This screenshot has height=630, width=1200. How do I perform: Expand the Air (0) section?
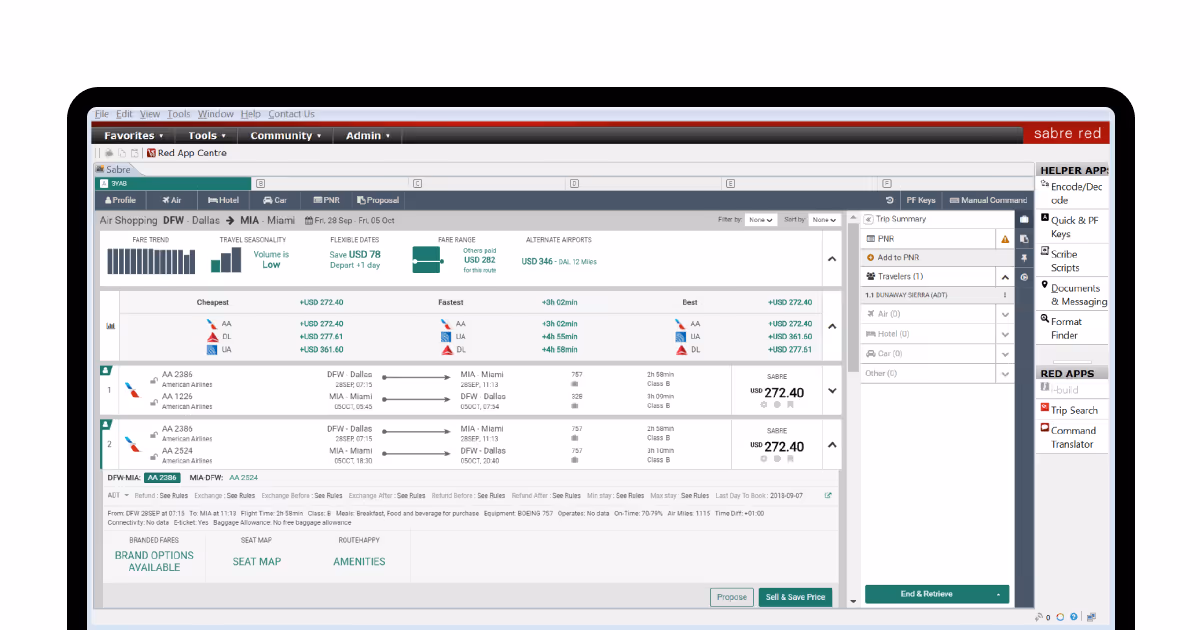click(x=1005, y=314)
